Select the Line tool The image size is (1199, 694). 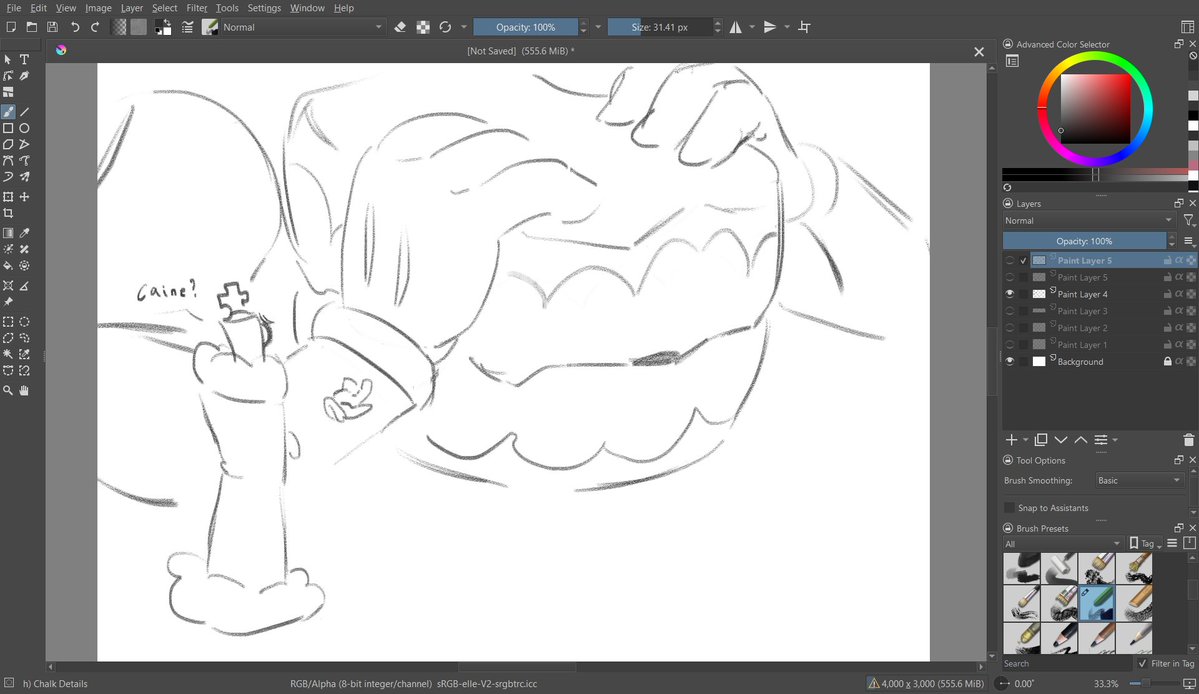24,112
